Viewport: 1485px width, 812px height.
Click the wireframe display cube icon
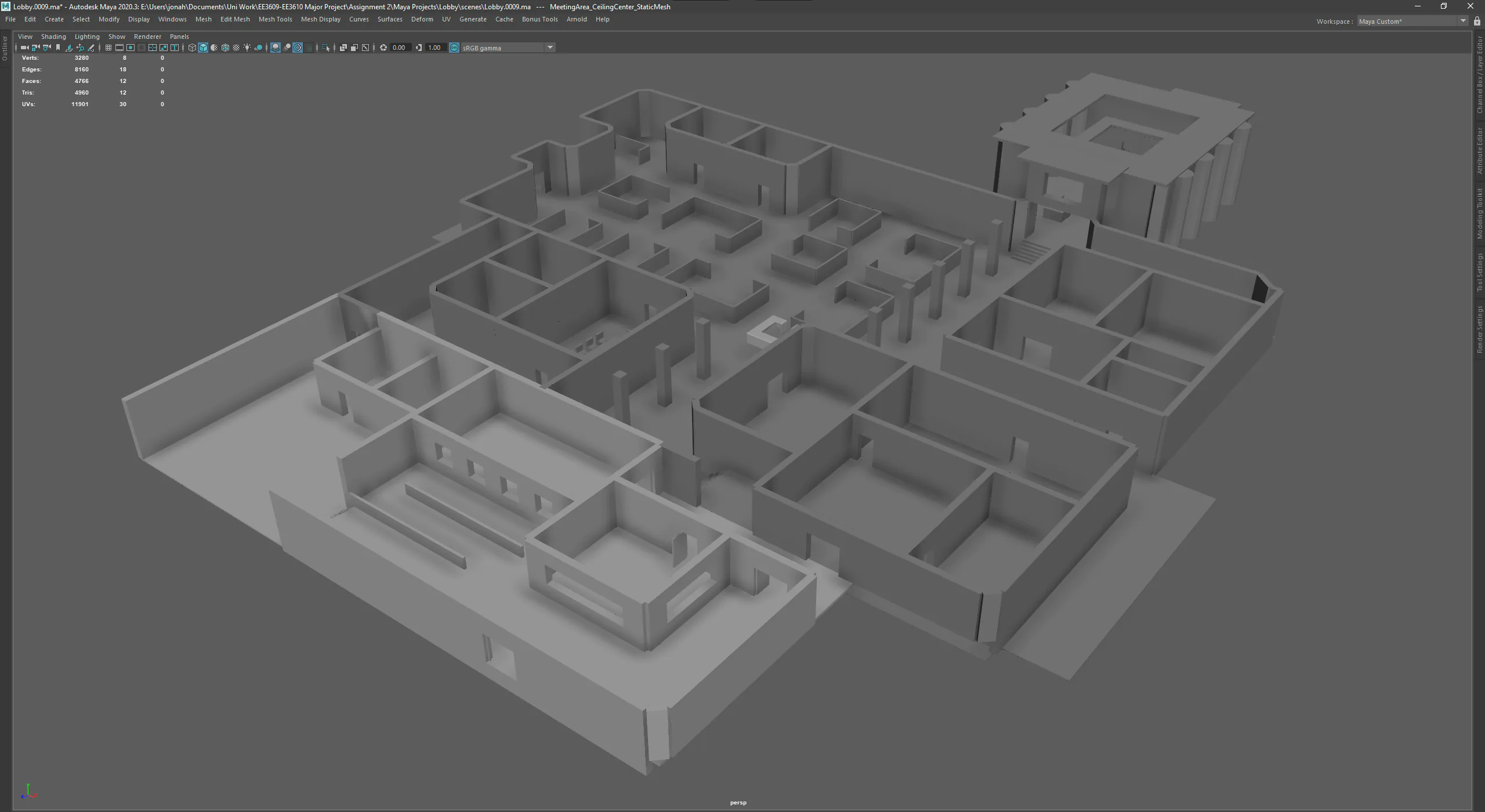click(x=192, y=48)
